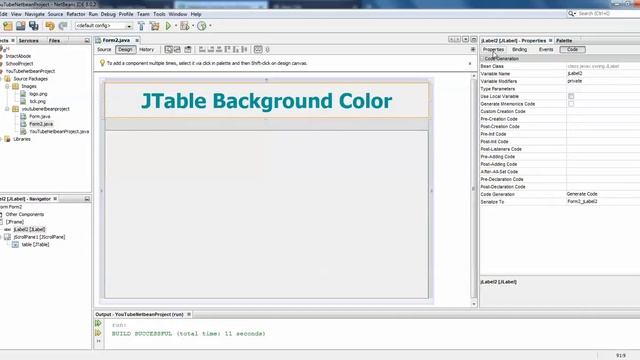Toggle the Generate Mnemonics Code checkbox
Image resolution: width=640 pixels, height=360 pixels.
pos(571,104)
